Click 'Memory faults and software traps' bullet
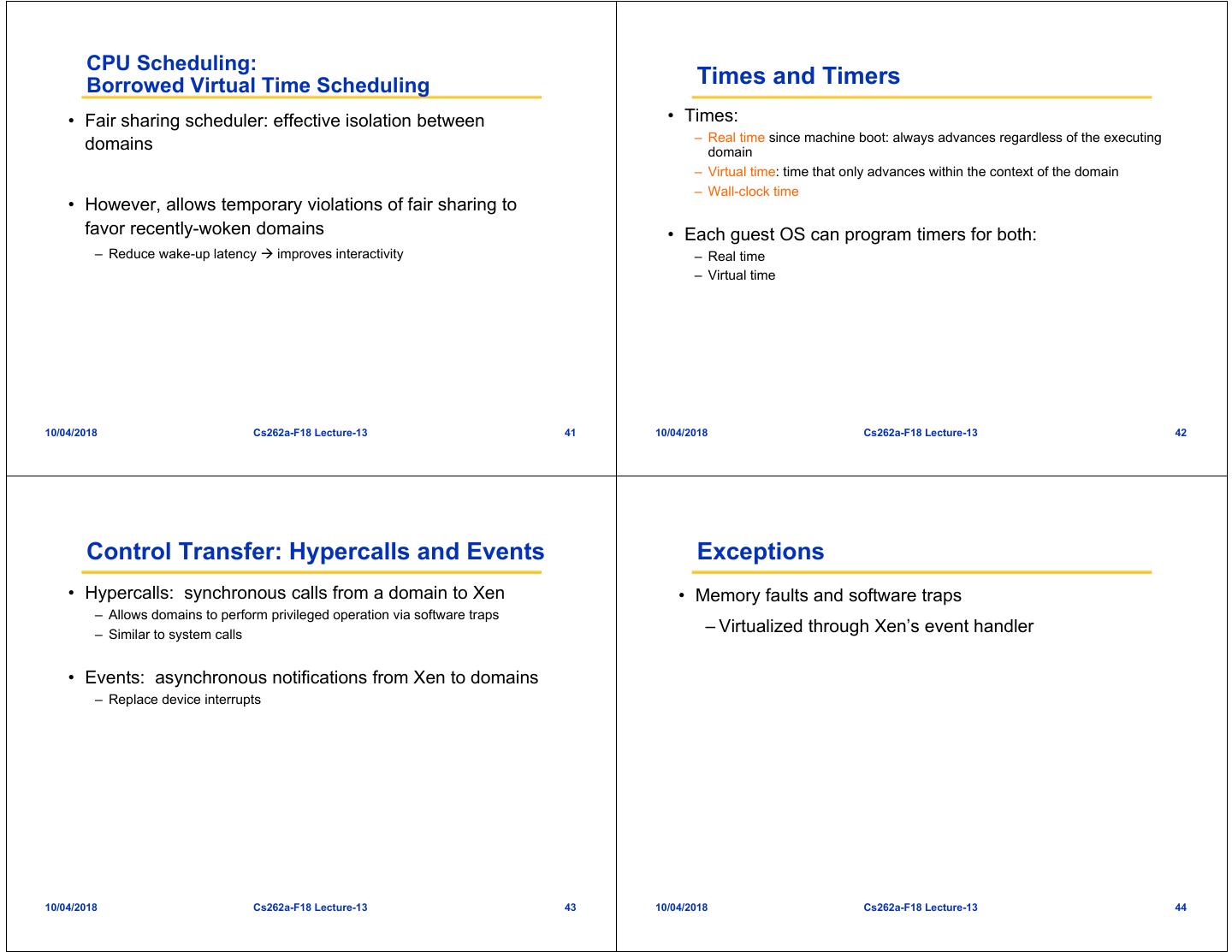Viewport: 1232px width, 952px height. point(828,595)
